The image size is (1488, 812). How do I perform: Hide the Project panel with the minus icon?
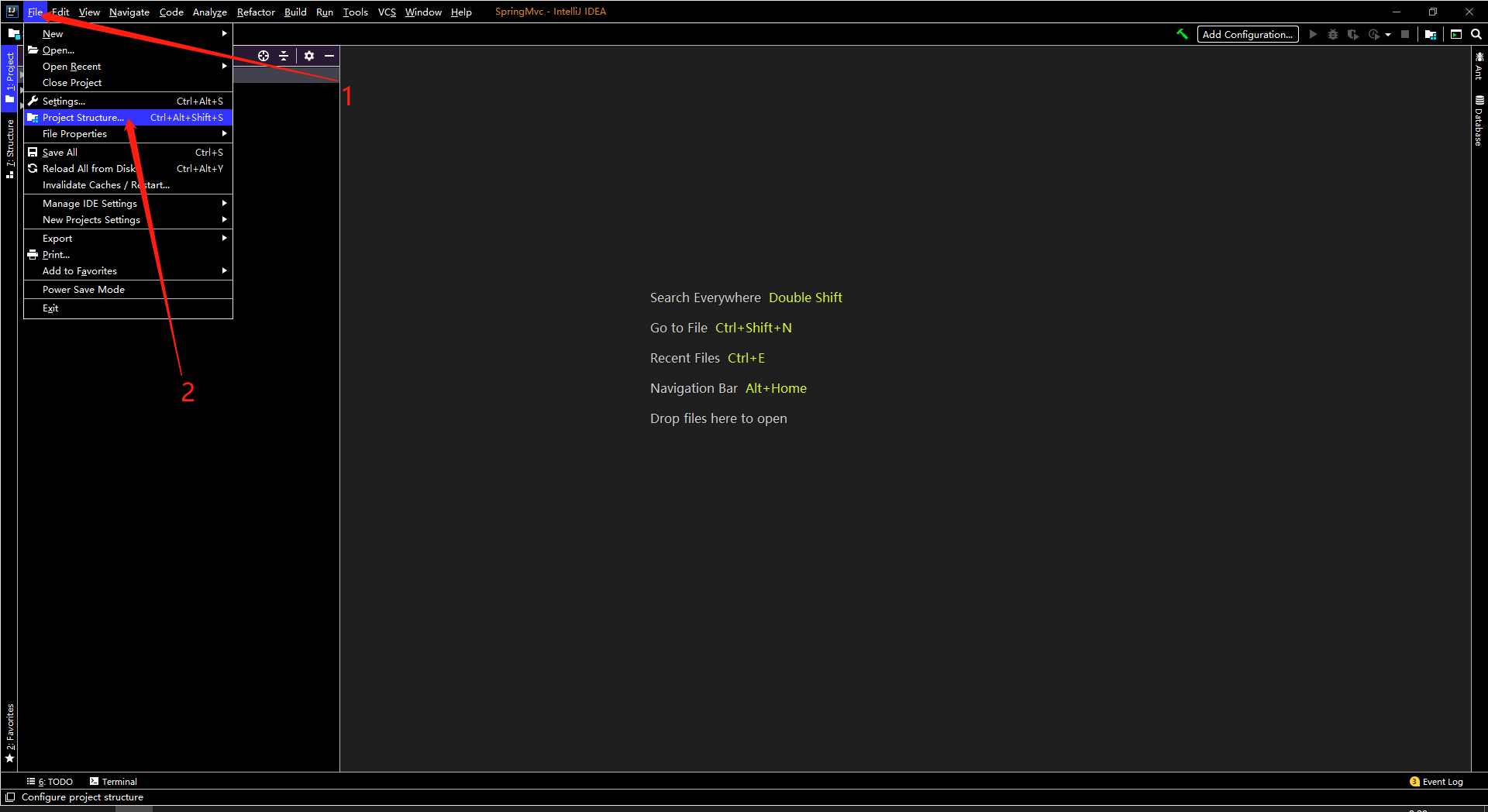(329, 55)
